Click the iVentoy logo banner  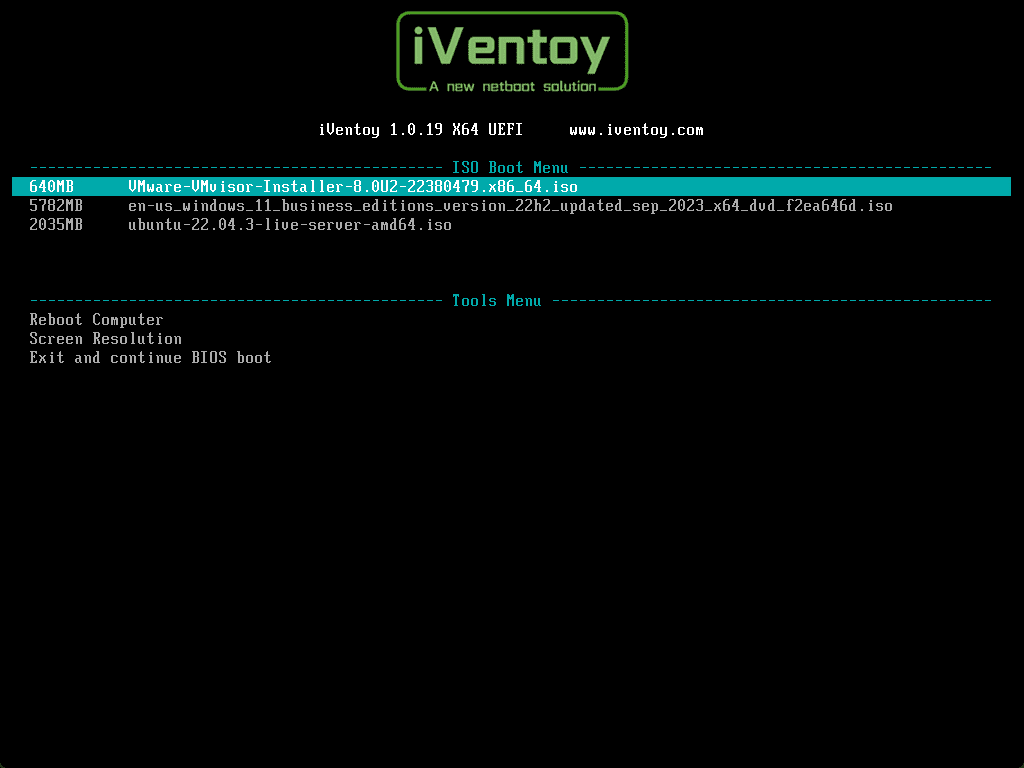pyautogui.click(x=512, y=52)
